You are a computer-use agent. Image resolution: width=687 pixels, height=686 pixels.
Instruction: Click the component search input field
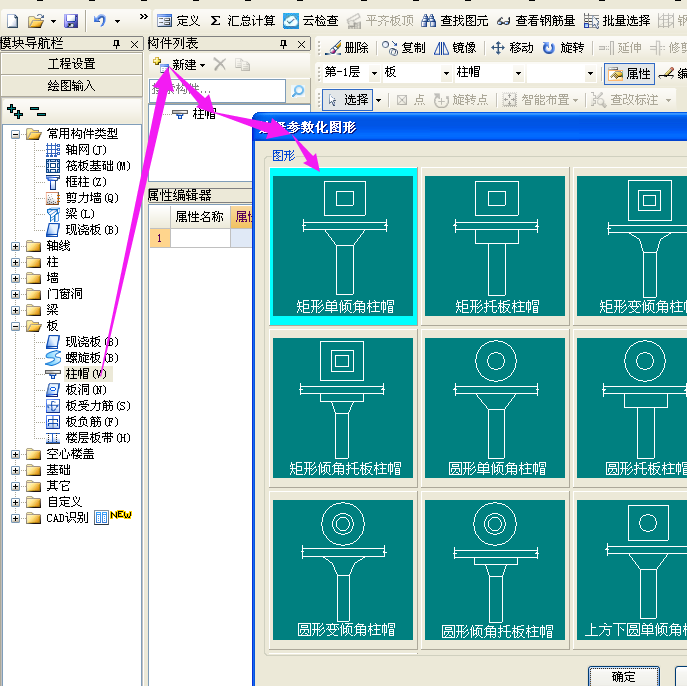click(x=217, y=91)
